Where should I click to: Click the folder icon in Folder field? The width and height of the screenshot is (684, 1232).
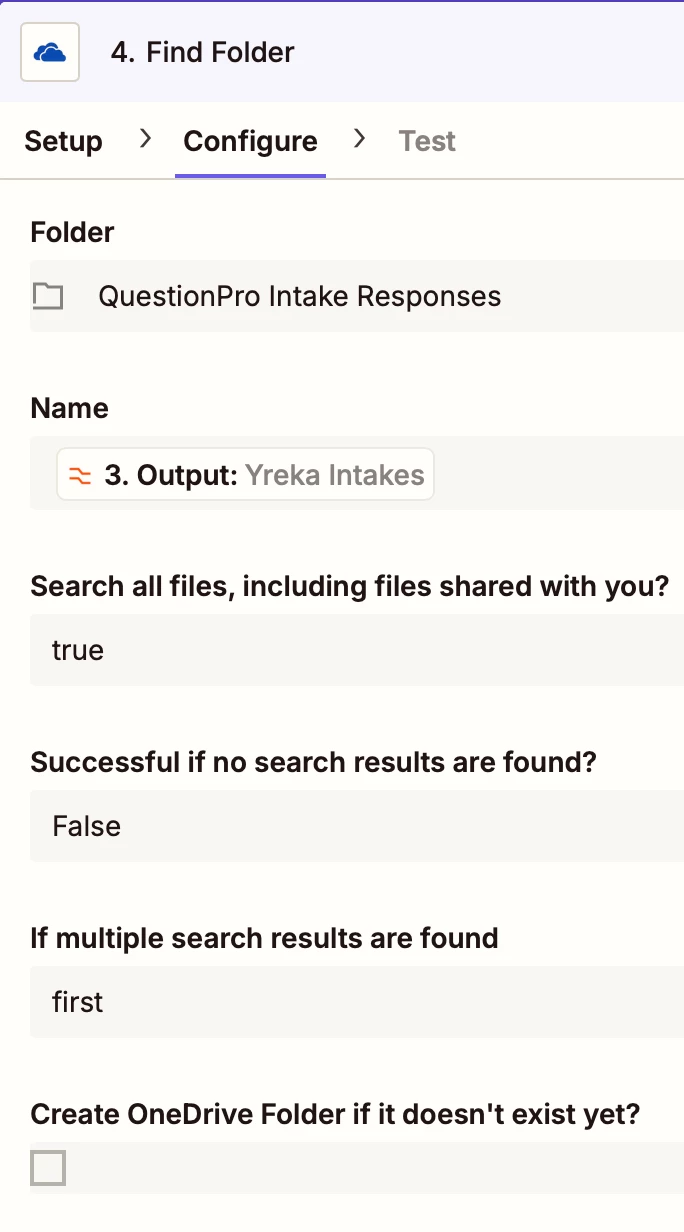[x=48, y=296]
